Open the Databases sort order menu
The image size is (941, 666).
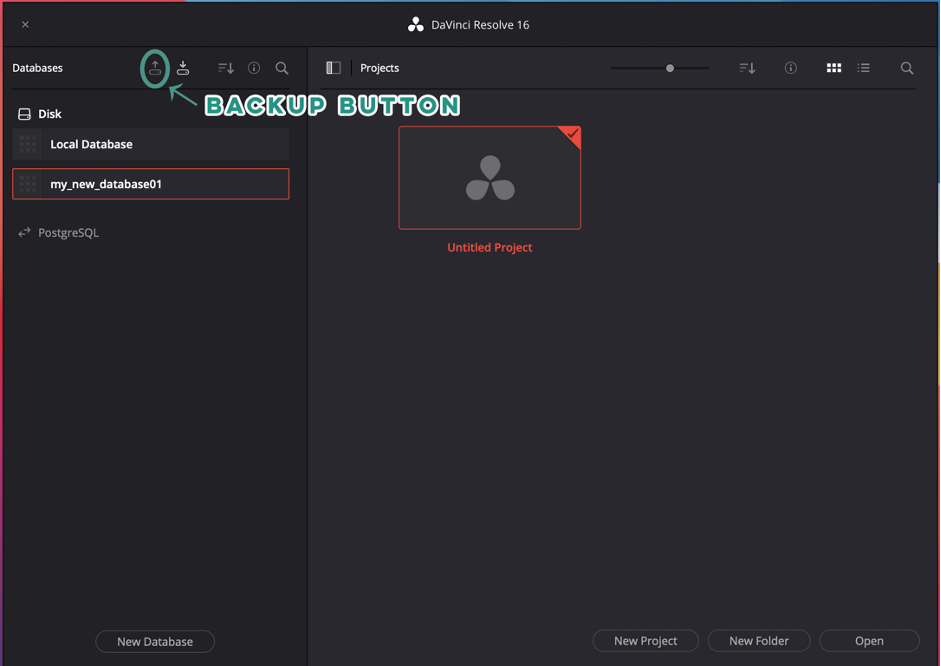coord(226,68)
